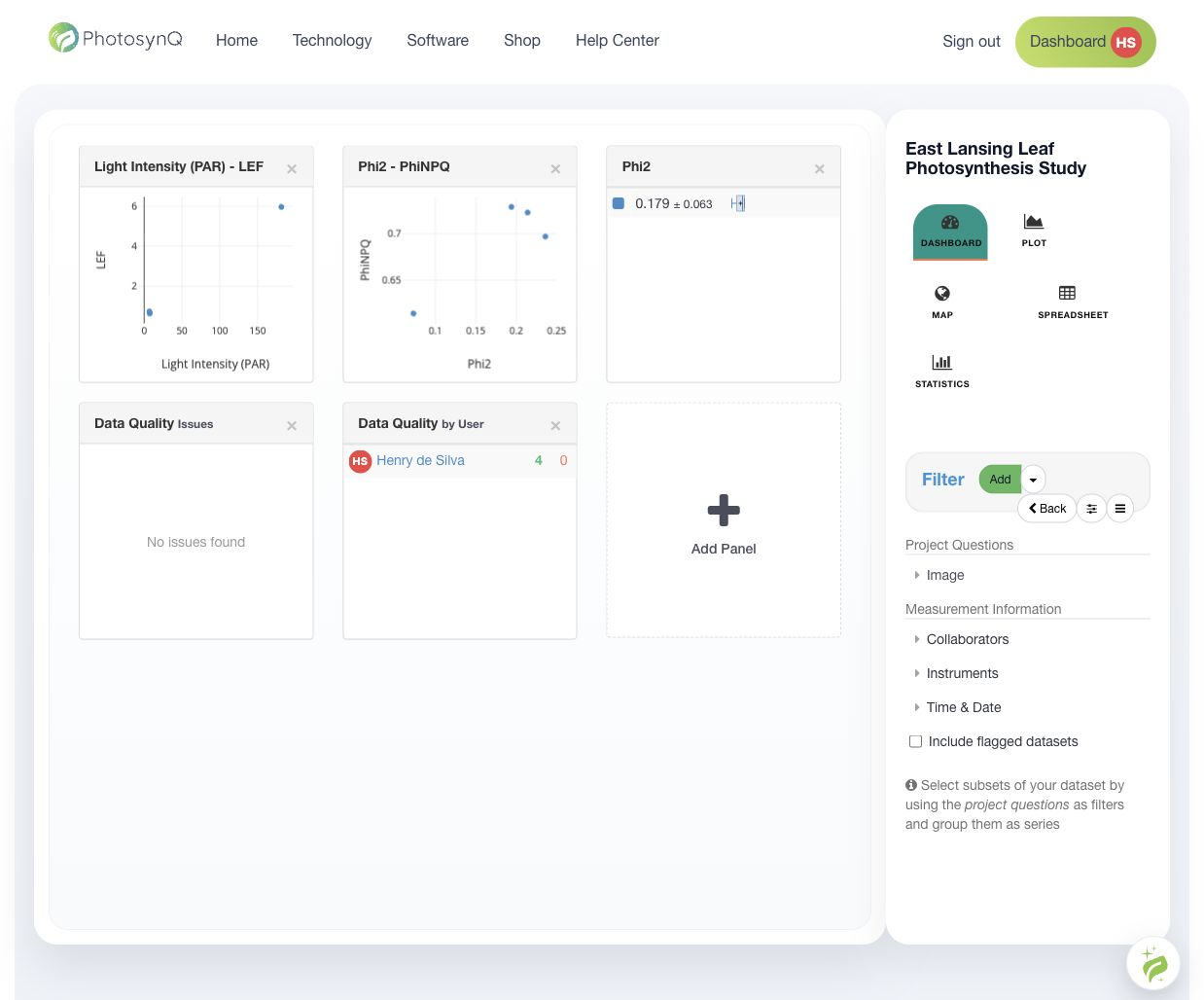The width and height of the screenshot is (1204, 1000).
Task: Click the Measurement Information heading
Action: pyautogui.click(x=983, y=609)
